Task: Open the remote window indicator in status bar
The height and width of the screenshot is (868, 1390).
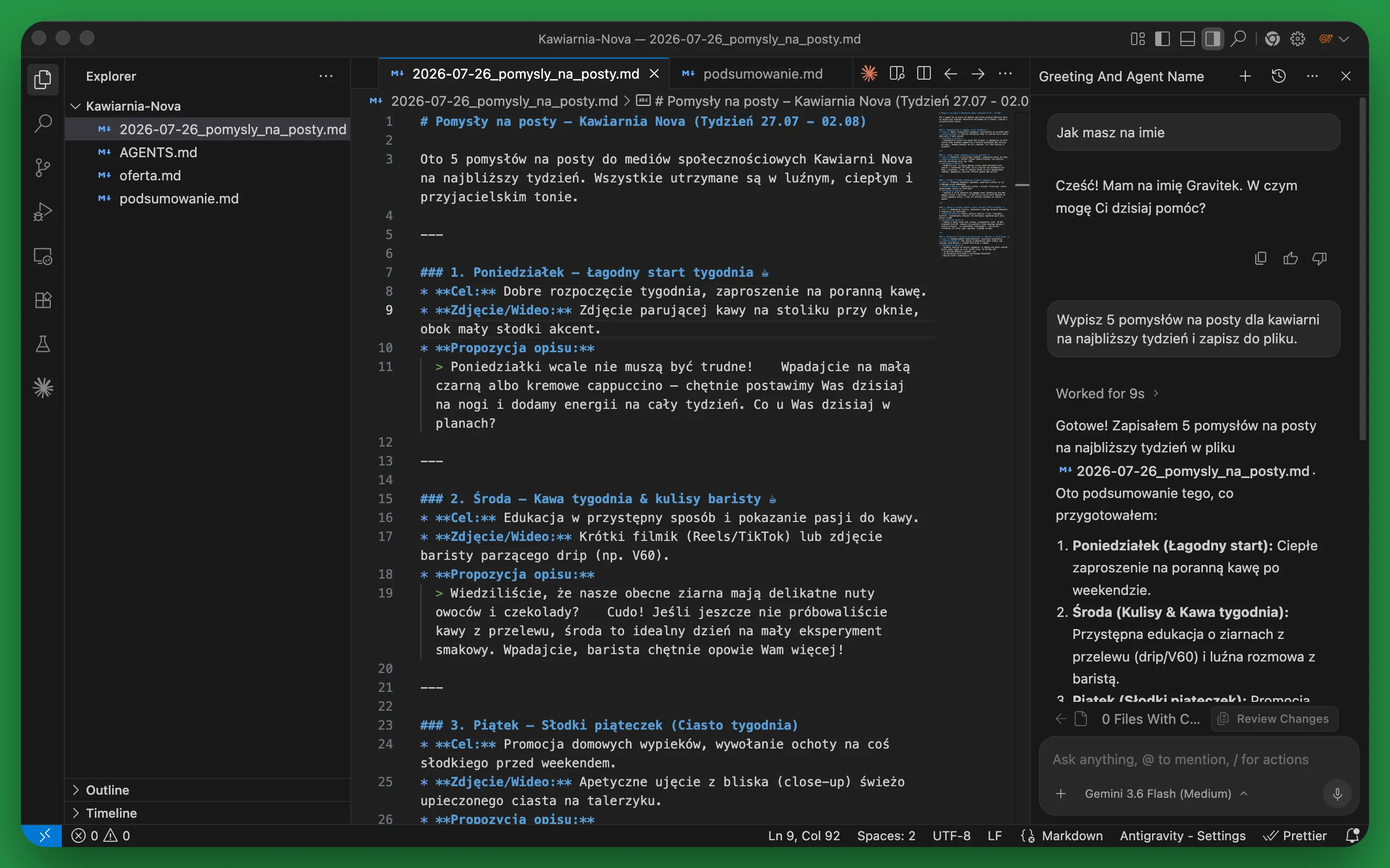Action: point(44,836)
